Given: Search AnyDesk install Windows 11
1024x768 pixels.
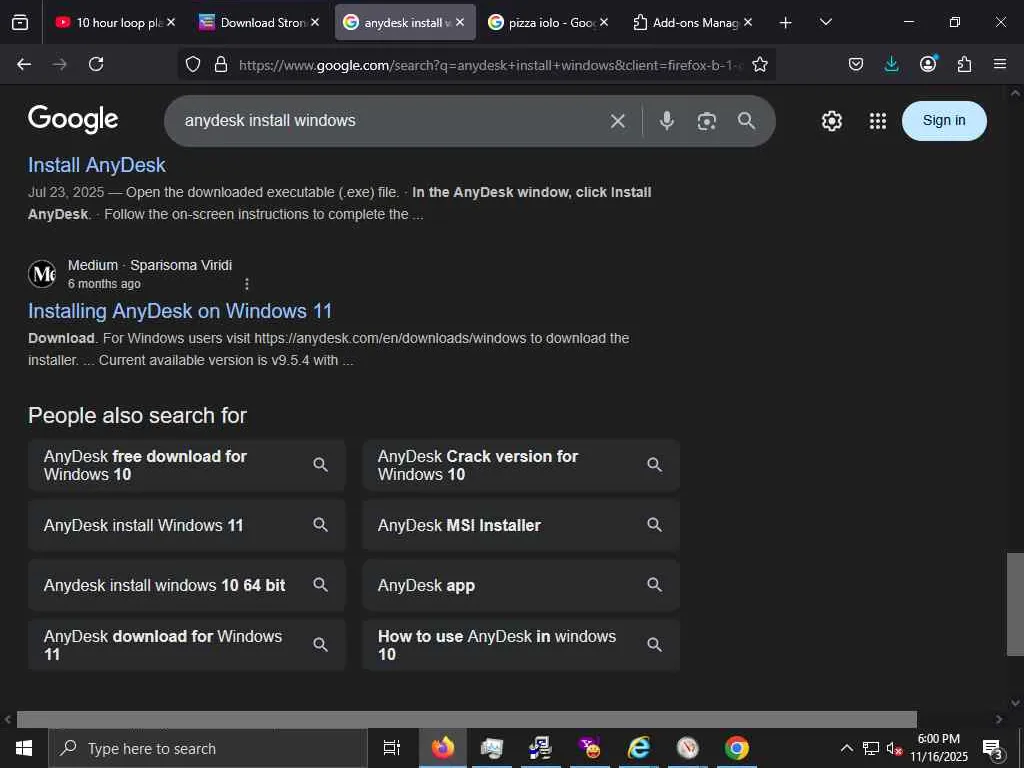Looking at the screenshot, I should (x=187, y=525).
